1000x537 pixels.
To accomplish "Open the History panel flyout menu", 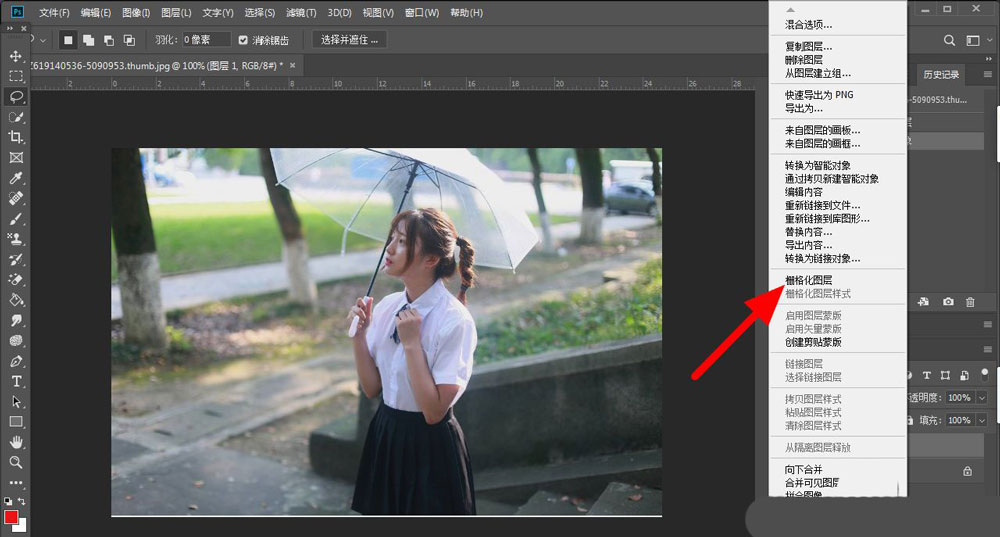I will (x=988, y=75).
